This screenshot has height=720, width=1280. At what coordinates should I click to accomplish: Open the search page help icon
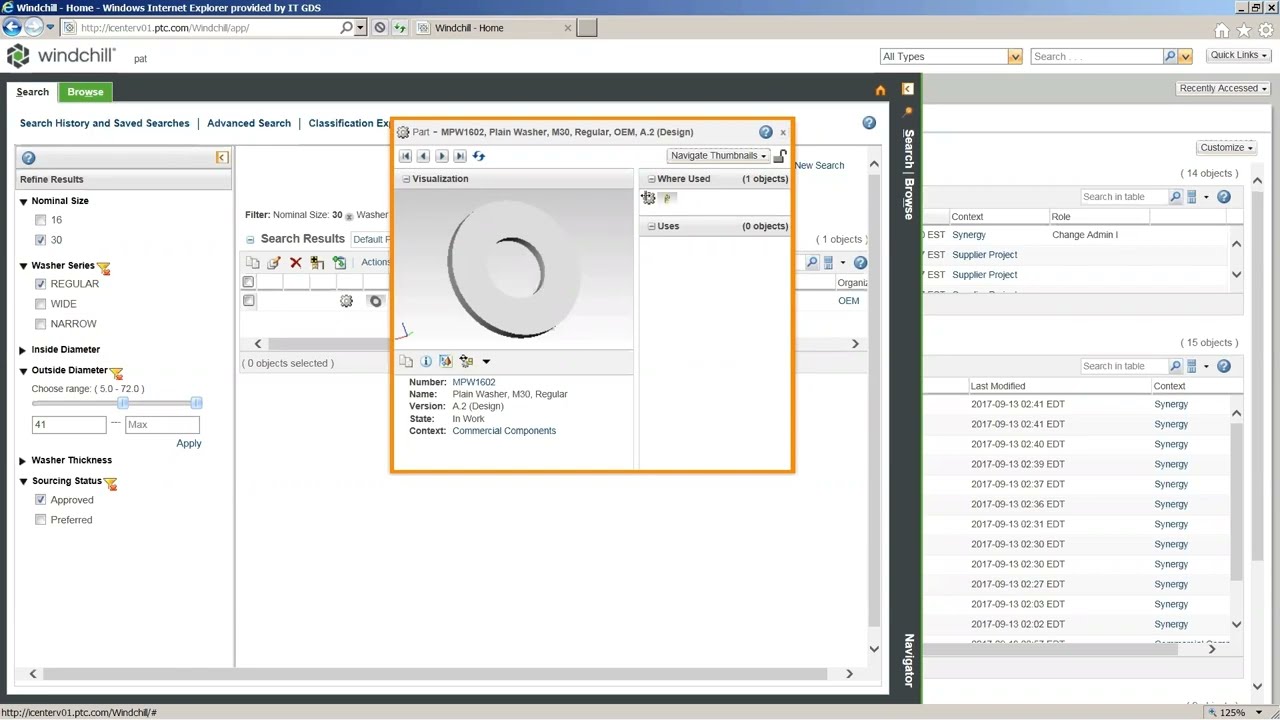click(869, 123)
